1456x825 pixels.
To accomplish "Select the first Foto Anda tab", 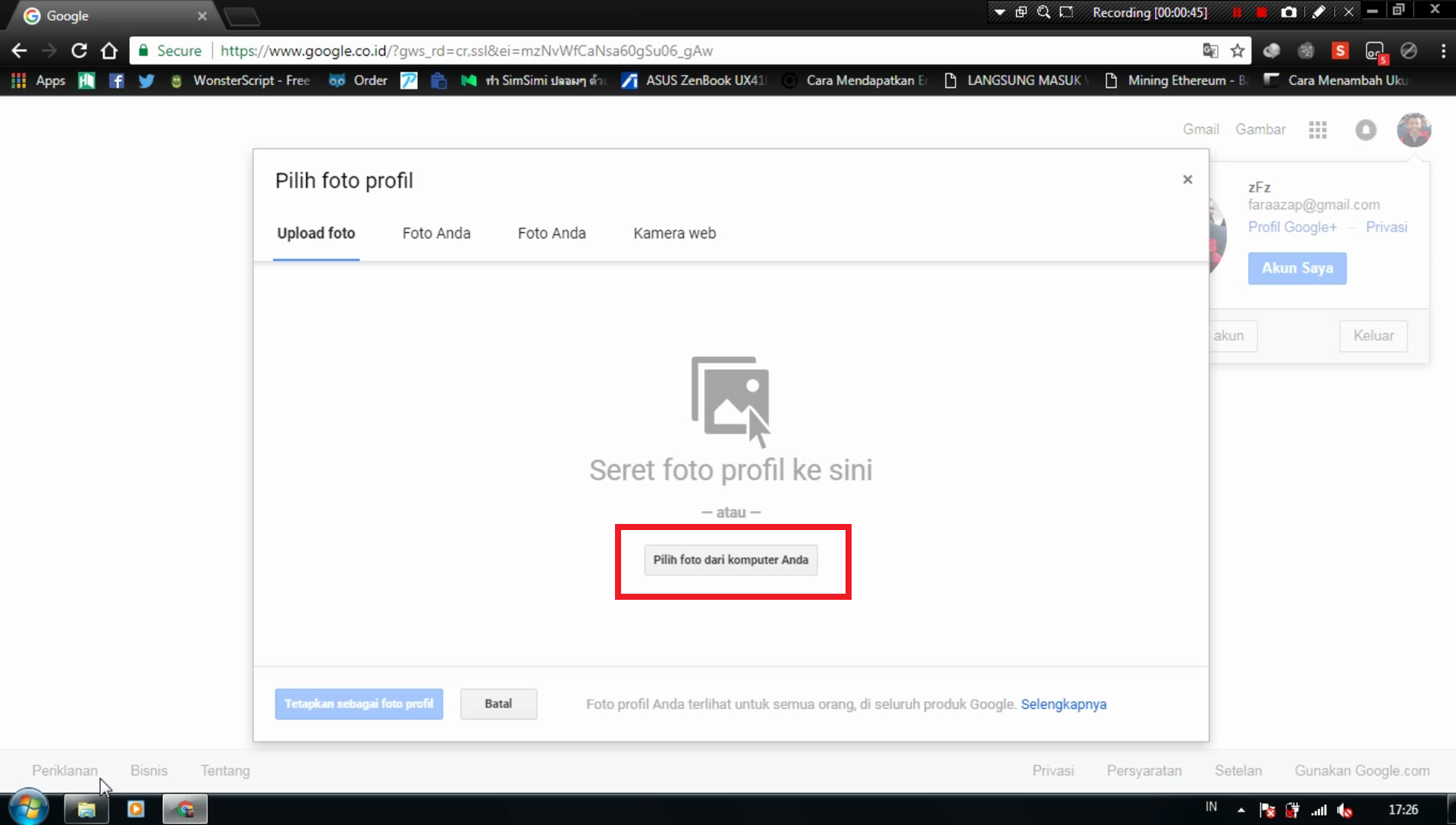I will coord(436,234).
